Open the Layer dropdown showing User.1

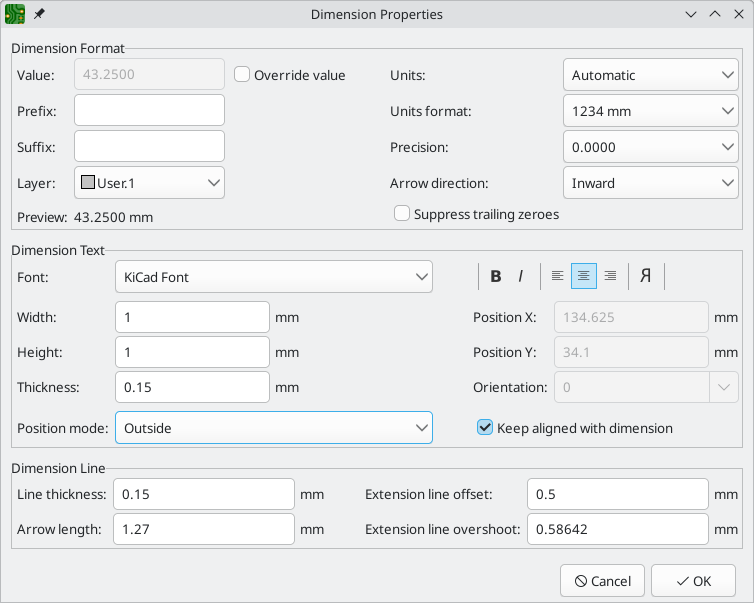point(149,183)
